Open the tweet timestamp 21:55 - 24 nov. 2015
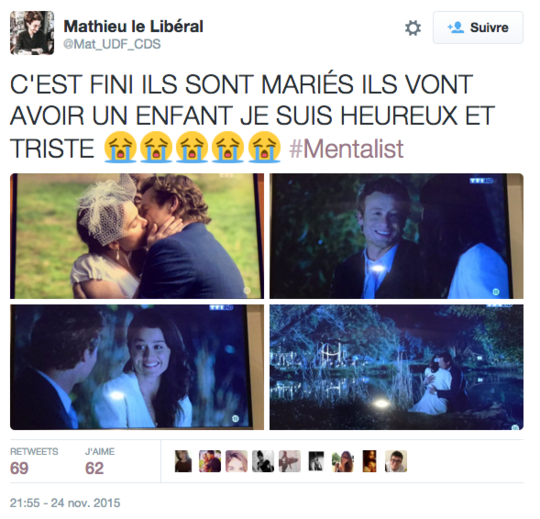This screenshot has height=519, width=540. (x=65, y=503)
